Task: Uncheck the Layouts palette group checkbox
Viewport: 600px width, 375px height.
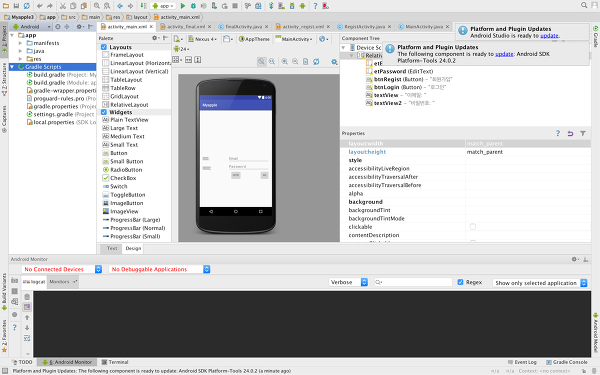Action: (104, 47)
